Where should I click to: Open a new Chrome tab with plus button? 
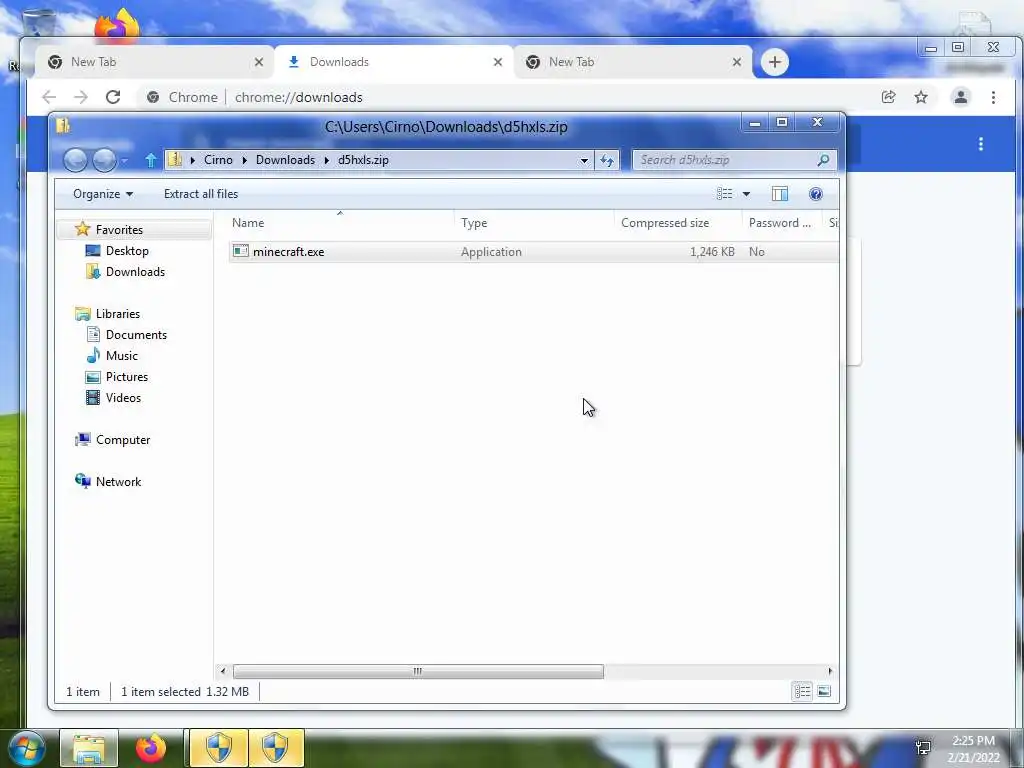pos(775,62)
